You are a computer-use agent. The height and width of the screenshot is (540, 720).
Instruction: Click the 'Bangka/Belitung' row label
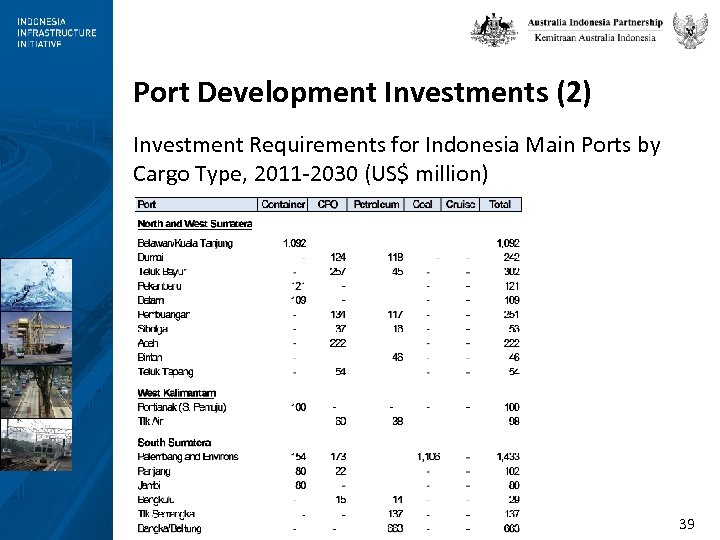(169, 528)
